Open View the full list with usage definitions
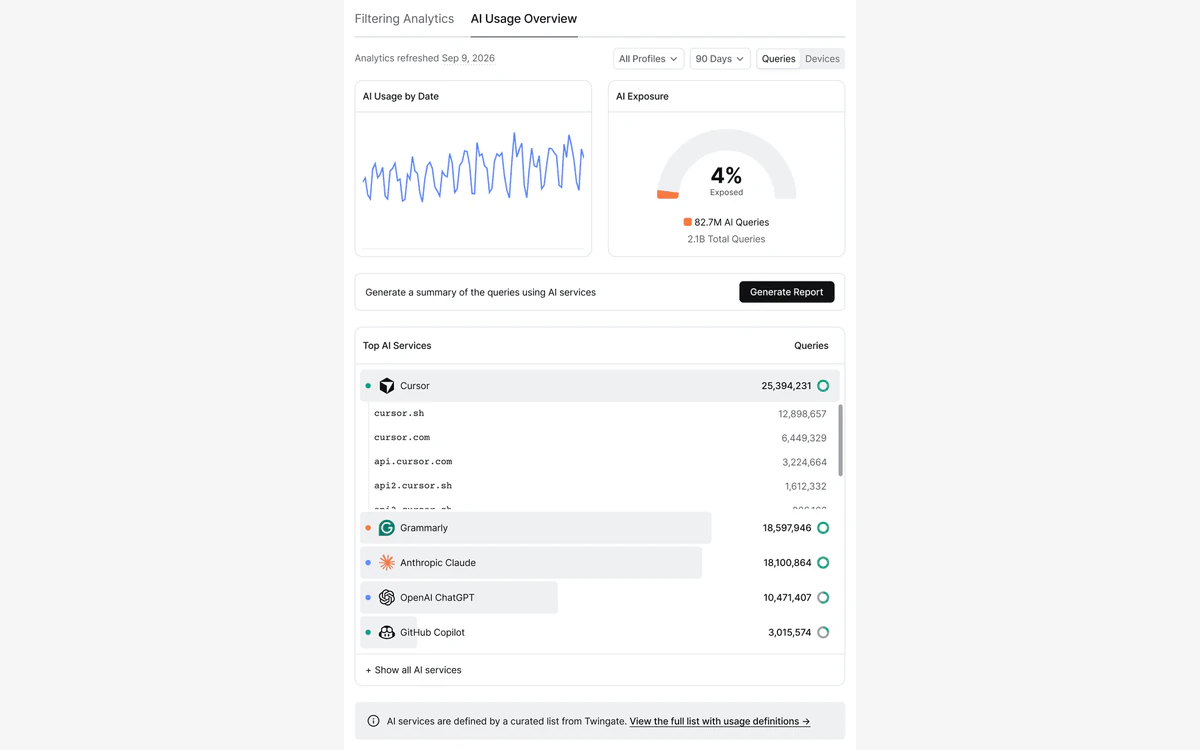This screenshot has height=750, width=1200. coord(720,721)
